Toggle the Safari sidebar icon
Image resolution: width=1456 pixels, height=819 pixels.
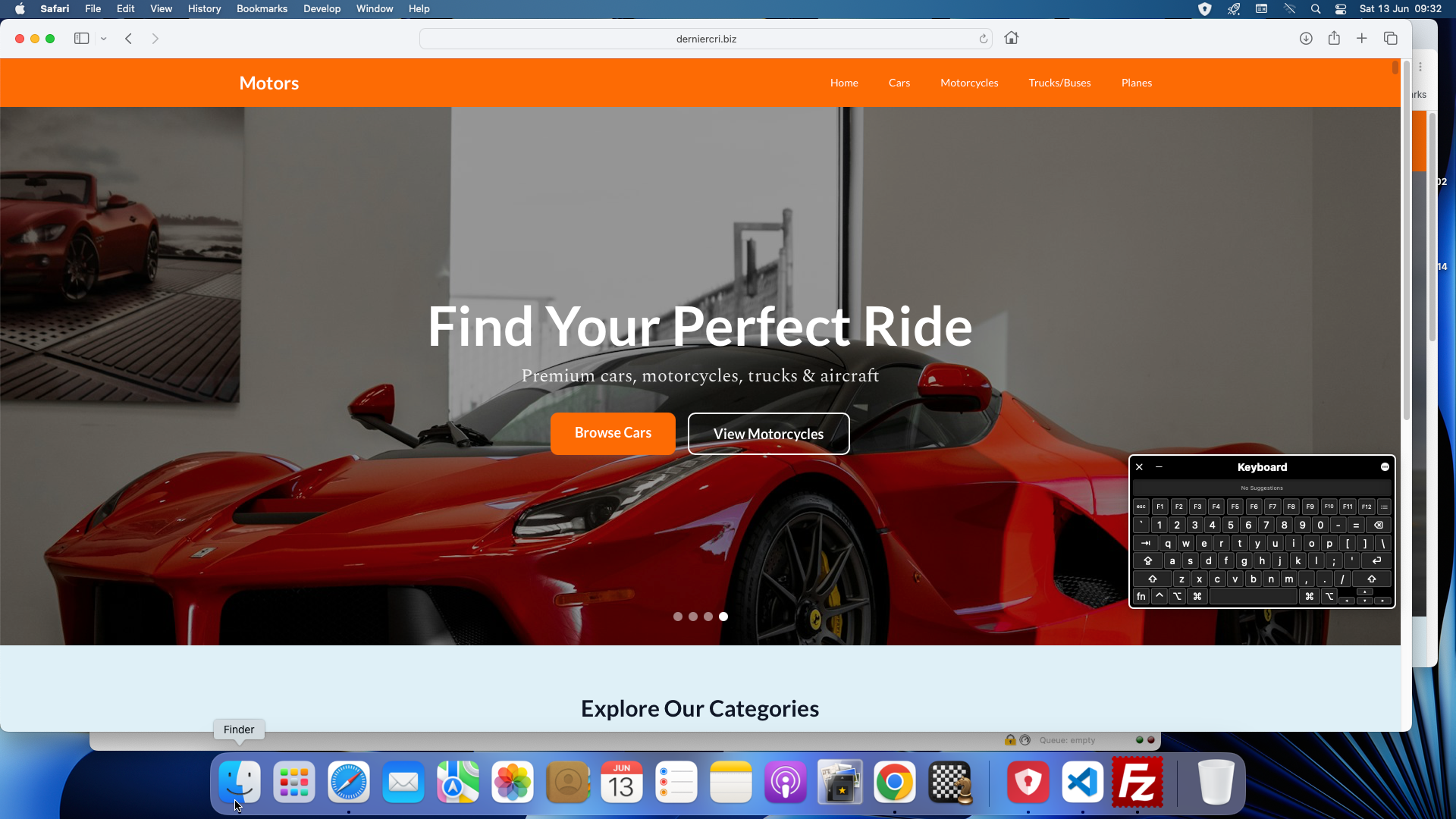click(x=81, y=39)
